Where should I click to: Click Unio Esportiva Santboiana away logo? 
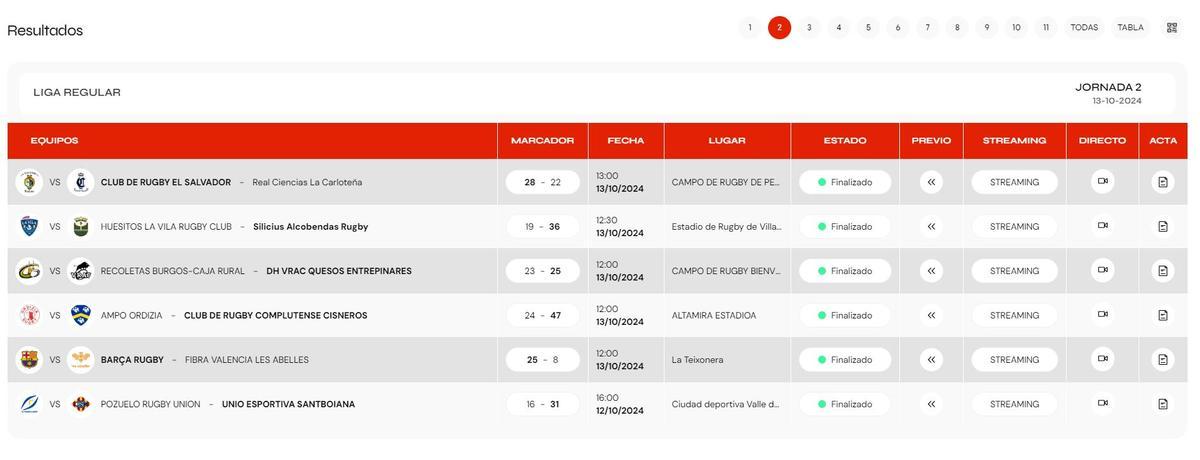[x=81, y=404]
